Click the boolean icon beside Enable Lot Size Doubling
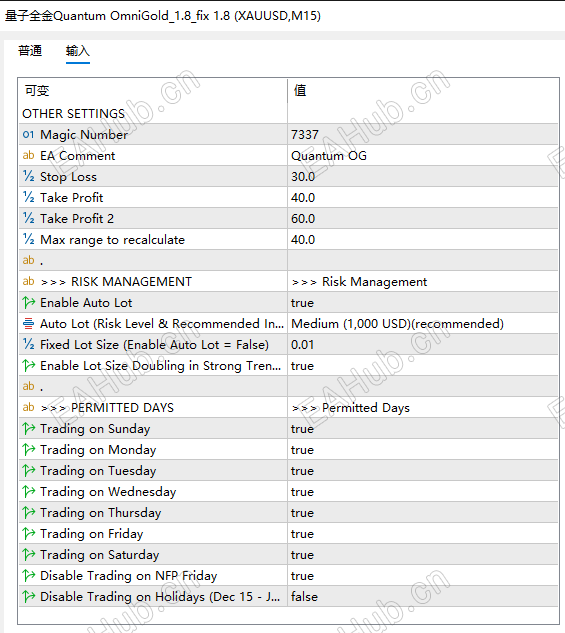 click(29, 365)
